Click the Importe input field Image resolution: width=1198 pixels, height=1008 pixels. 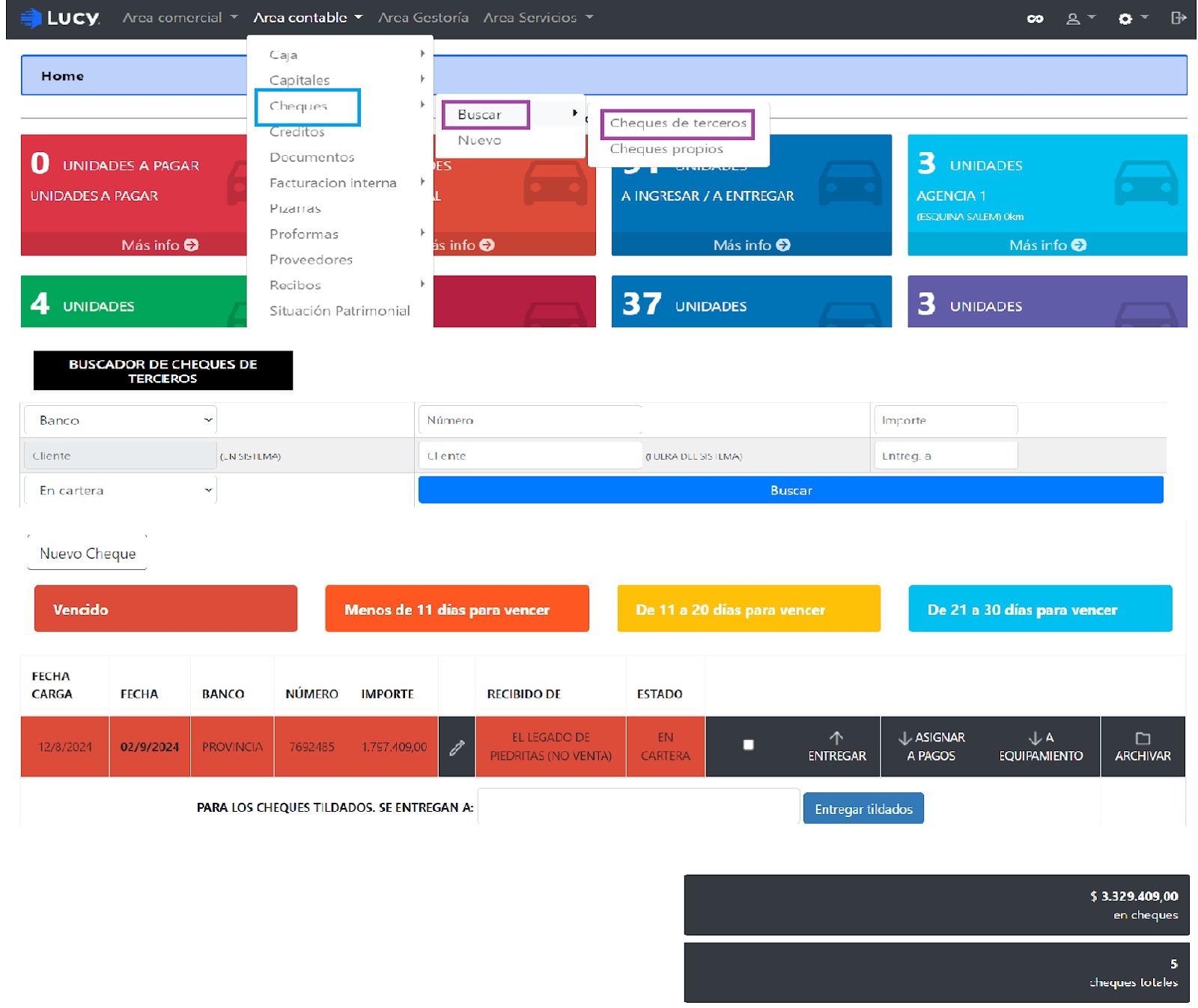click(946, 420)
